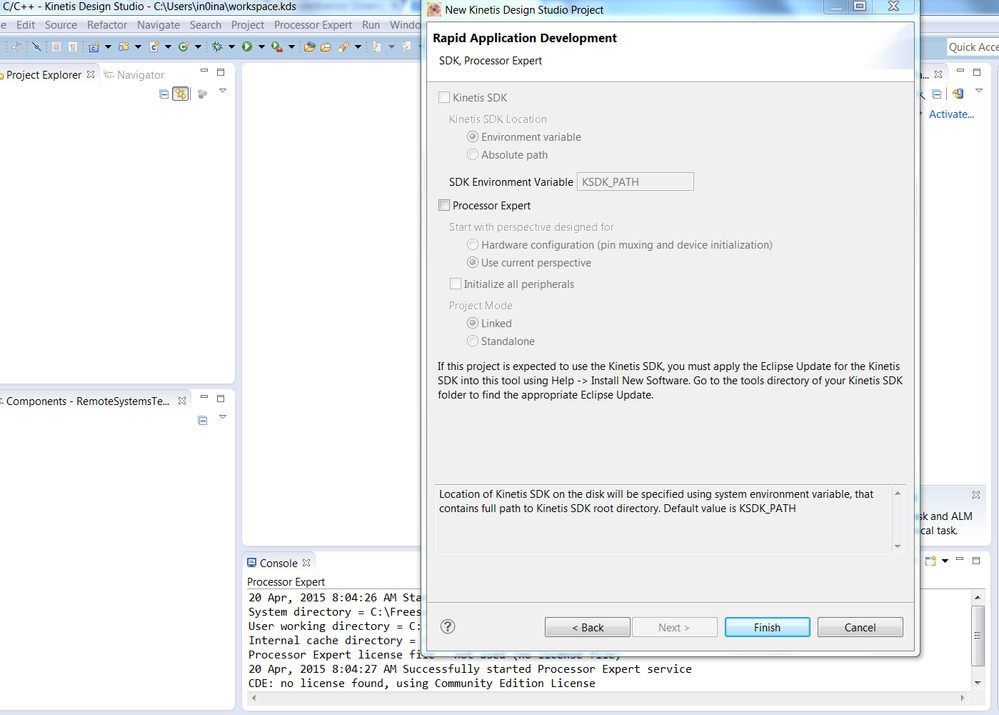Click the Finish button
The height and width of the screenshot is (715, 999).
[767, 627]
